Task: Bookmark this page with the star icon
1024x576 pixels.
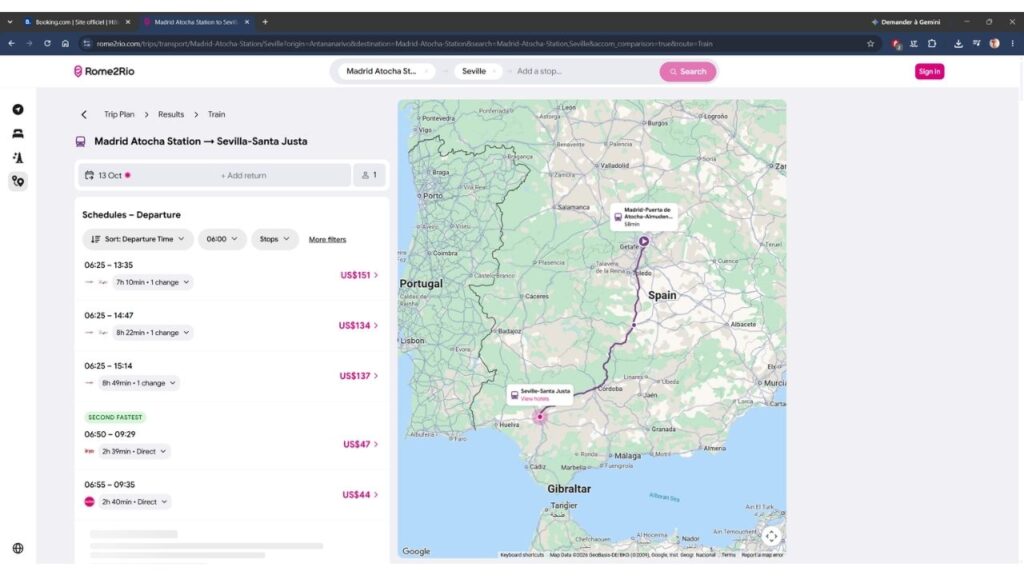Action: click(x=871, y=44)
